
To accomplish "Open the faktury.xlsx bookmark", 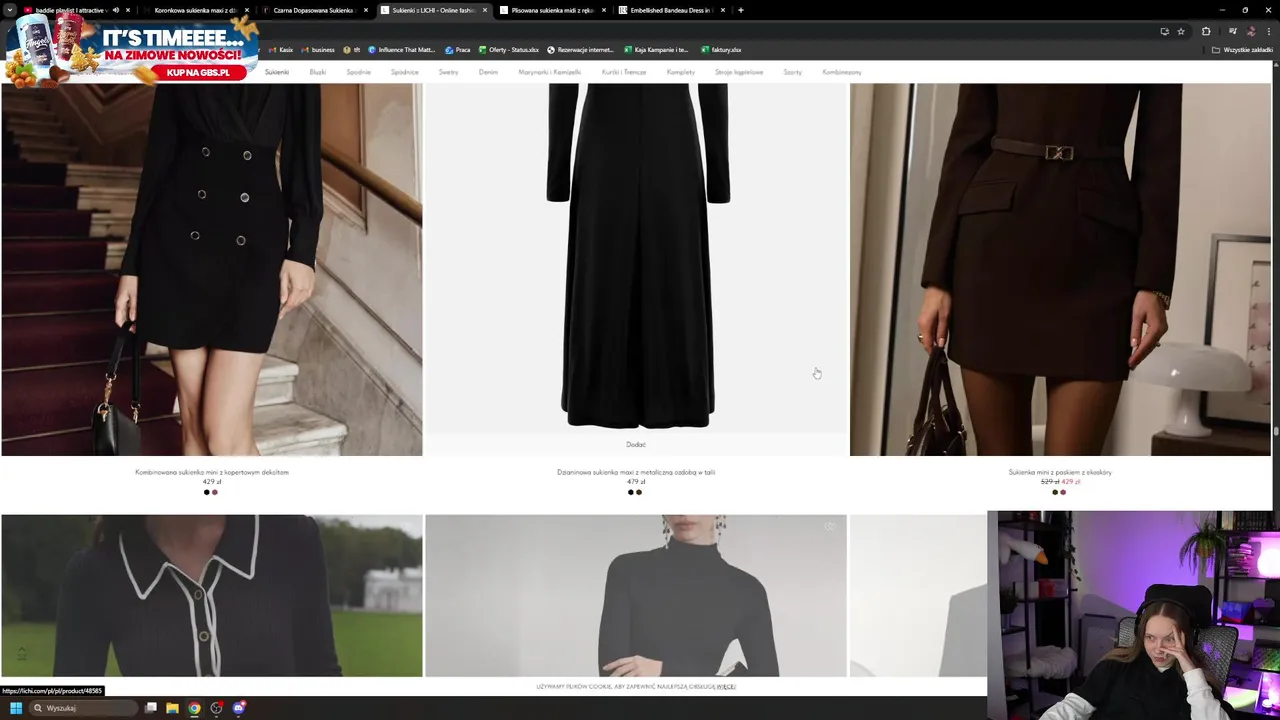I will coord(721,49).
